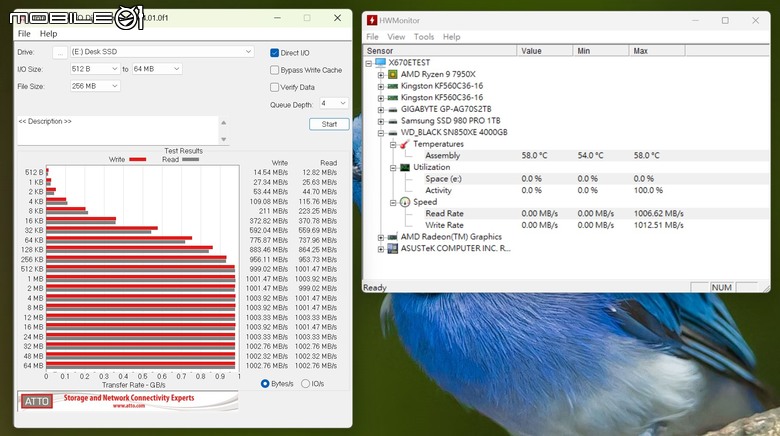Open the File menu in HWMonitor
The image size is (780, 436).
click(x=372, y=37)
